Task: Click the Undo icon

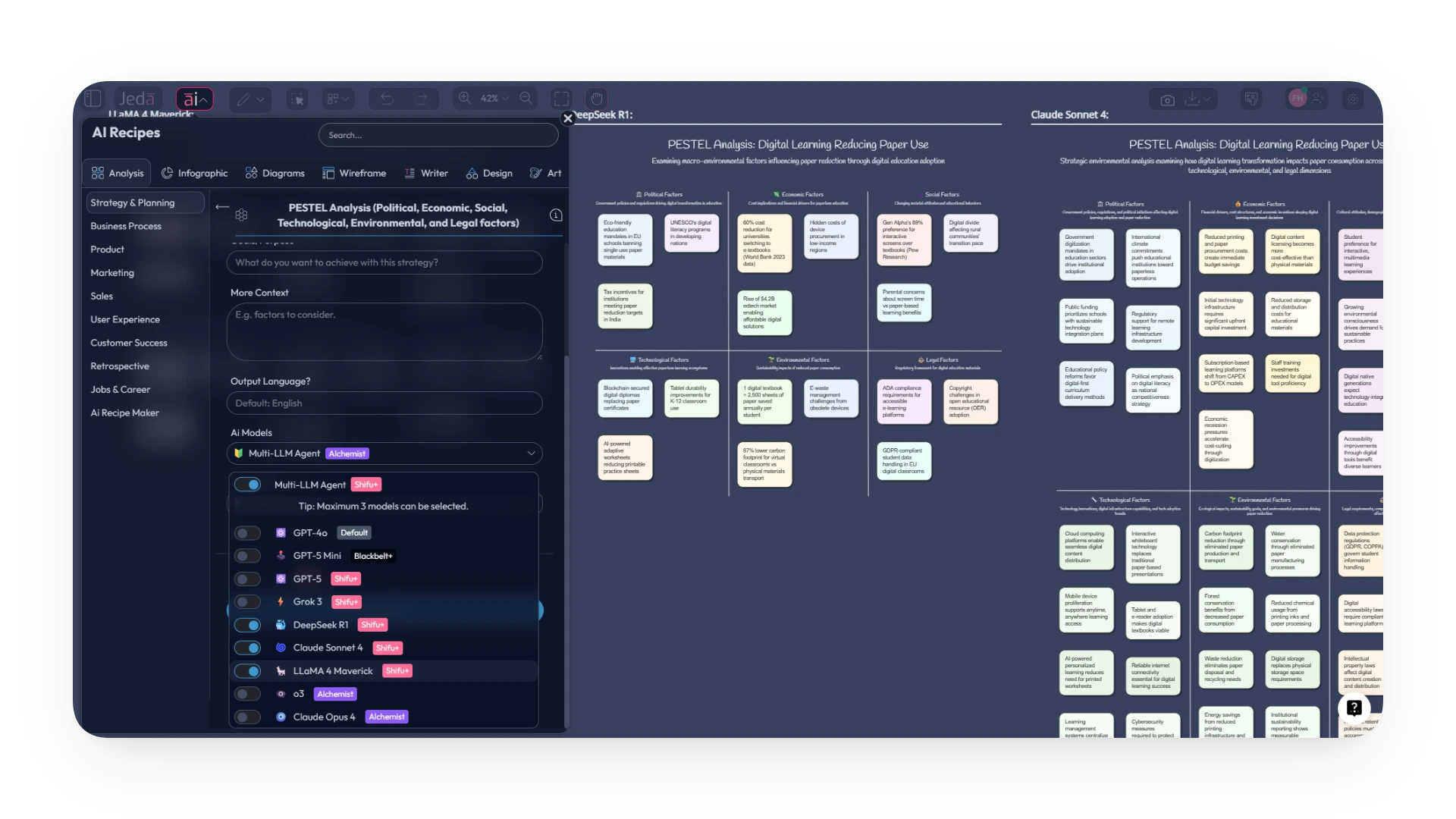Action: [387, 99]
